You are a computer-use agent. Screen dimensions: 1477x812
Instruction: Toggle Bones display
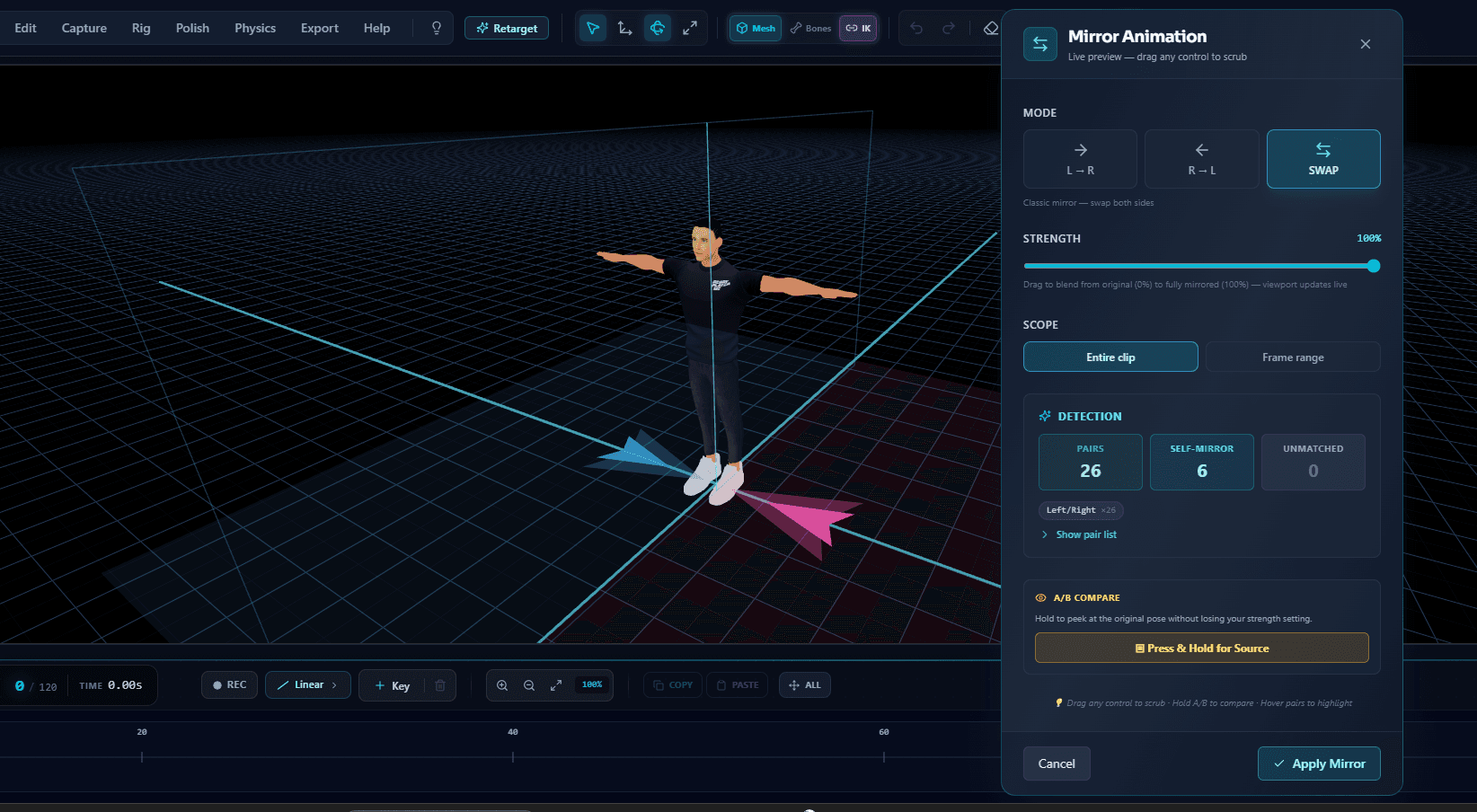click(810, 28)
